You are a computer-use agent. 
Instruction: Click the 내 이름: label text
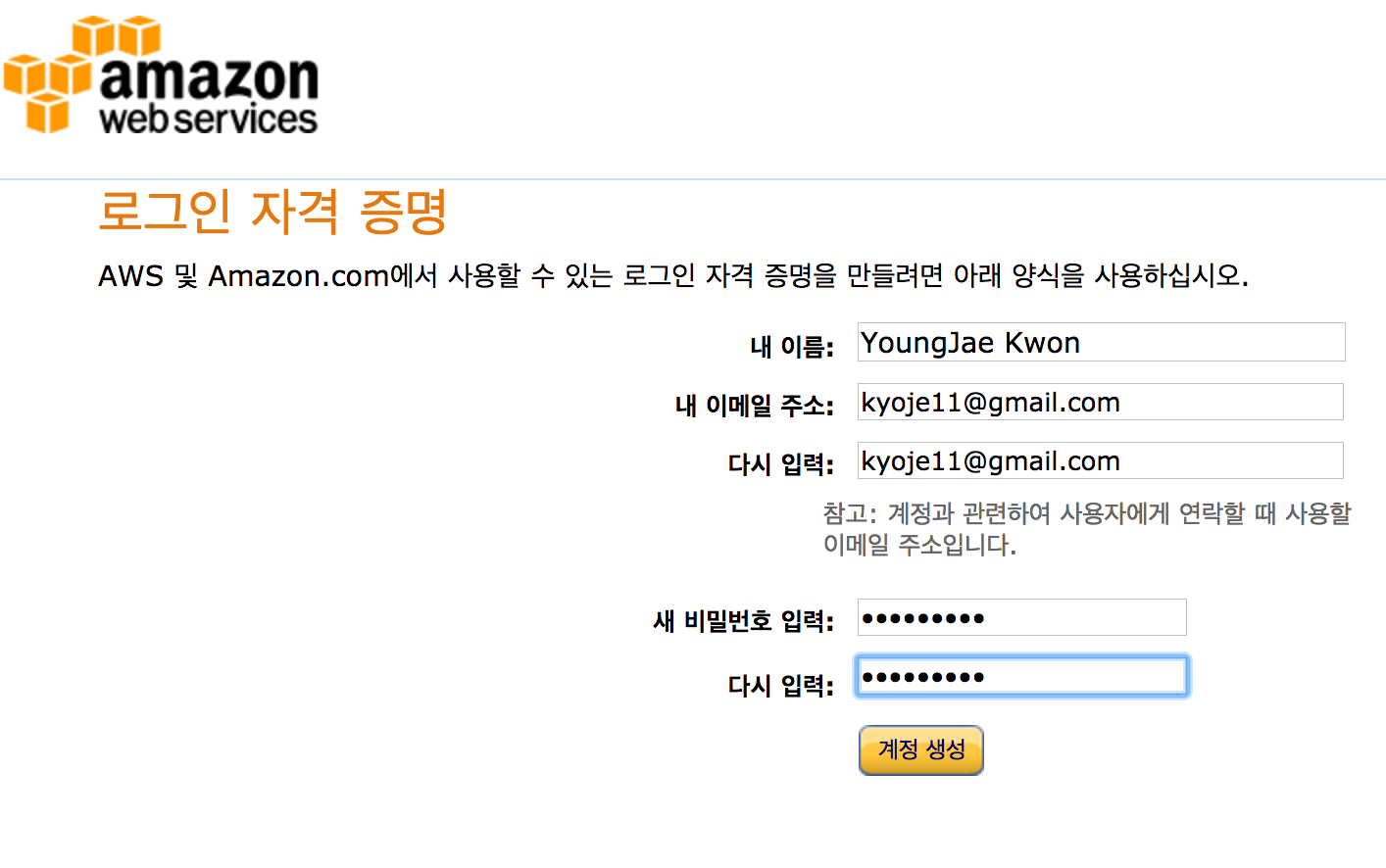tap(792, 346)
